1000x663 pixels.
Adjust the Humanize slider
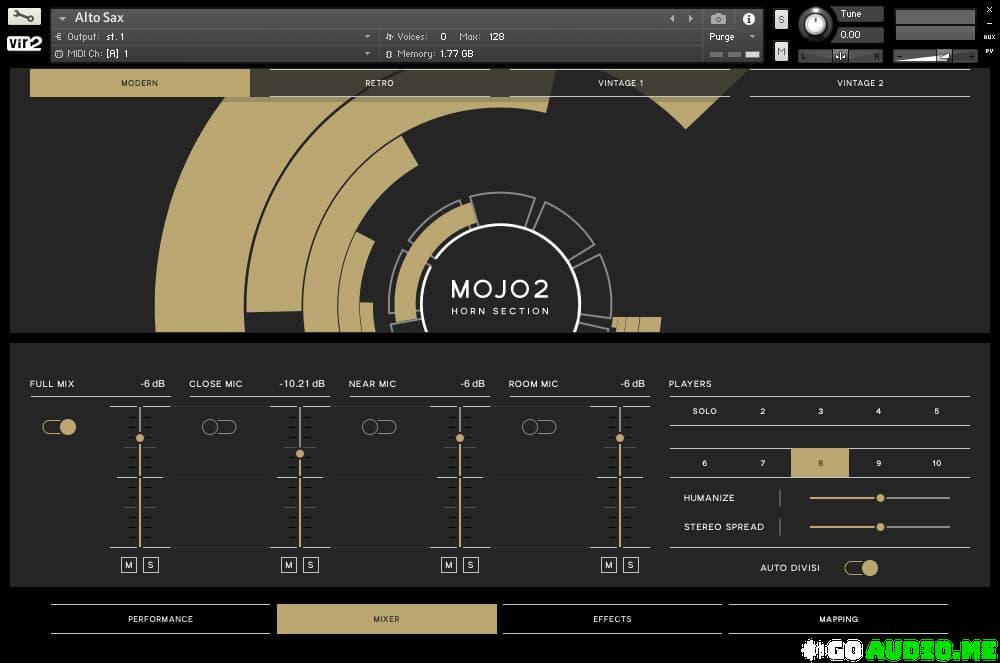[880, 498]
